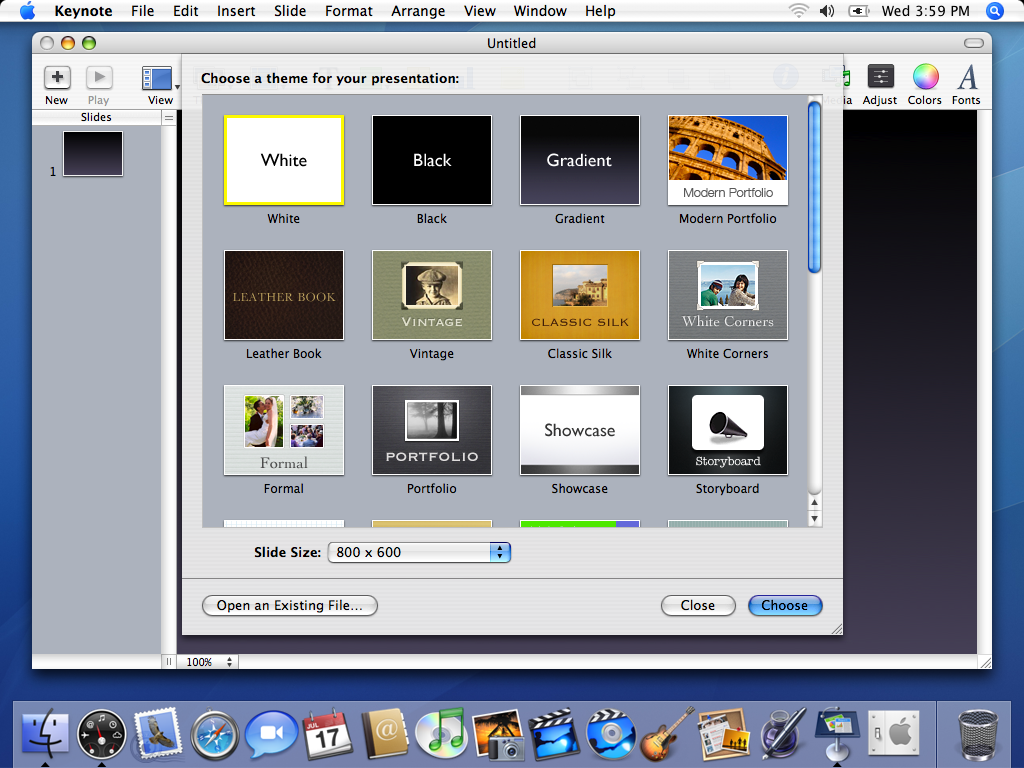Click the scroll up arrow in theme list
This screenshot has width=1024, height=768.
pos(814,503)
